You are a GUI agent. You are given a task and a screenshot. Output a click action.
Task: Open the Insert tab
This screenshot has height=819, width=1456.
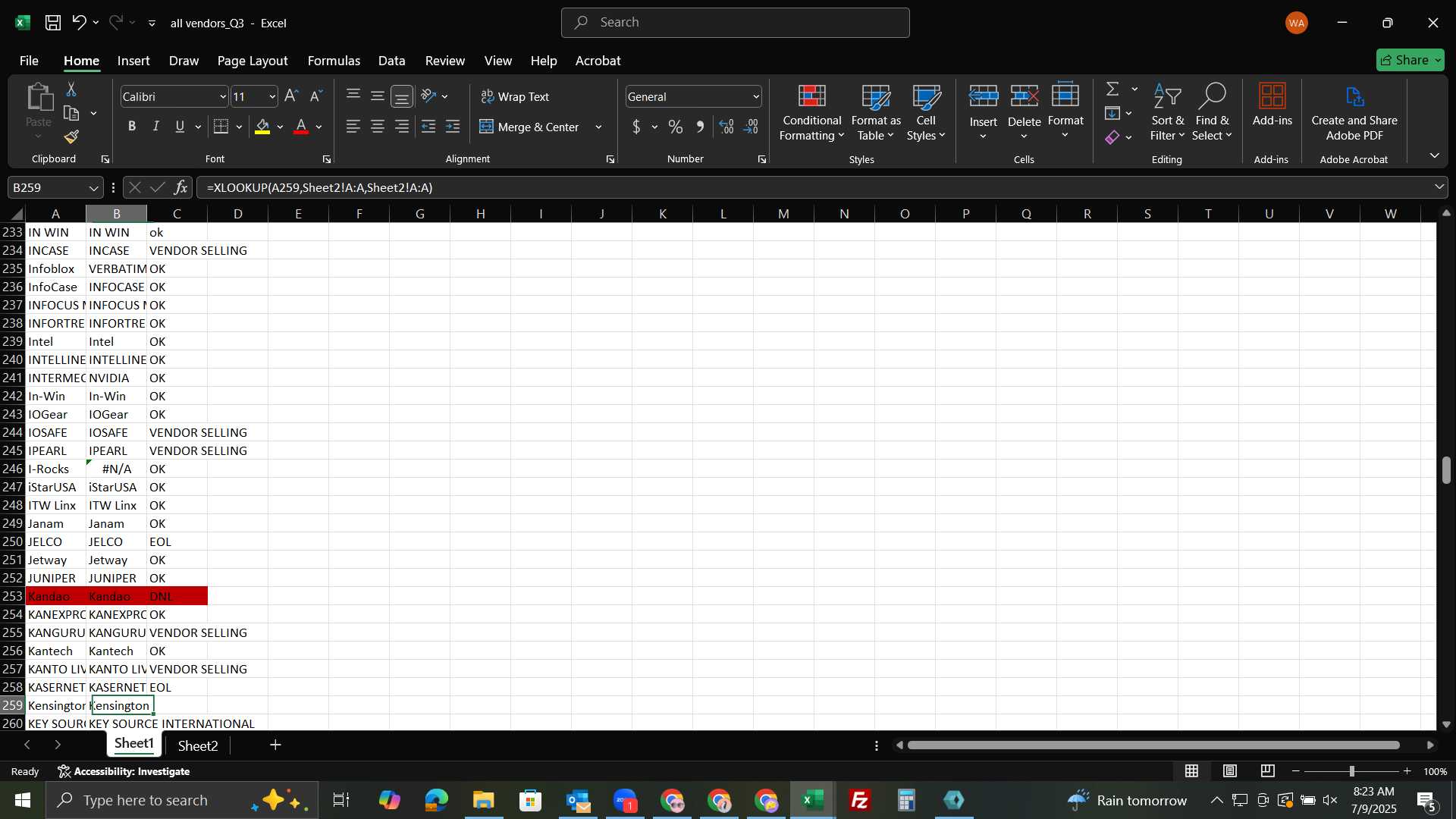click(x=133, y=61)
